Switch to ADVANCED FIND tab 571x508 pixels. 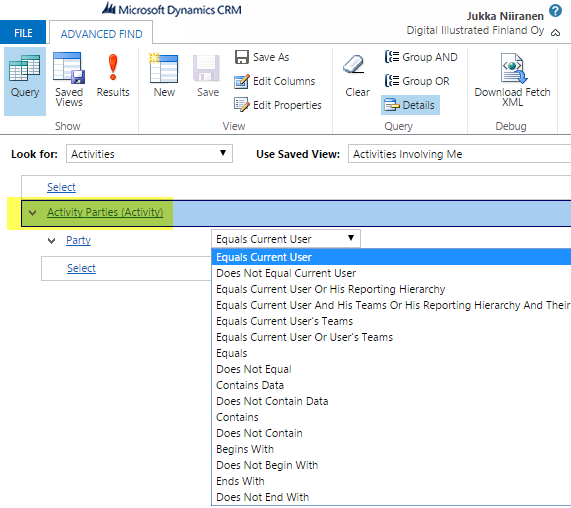click(101, 34)
